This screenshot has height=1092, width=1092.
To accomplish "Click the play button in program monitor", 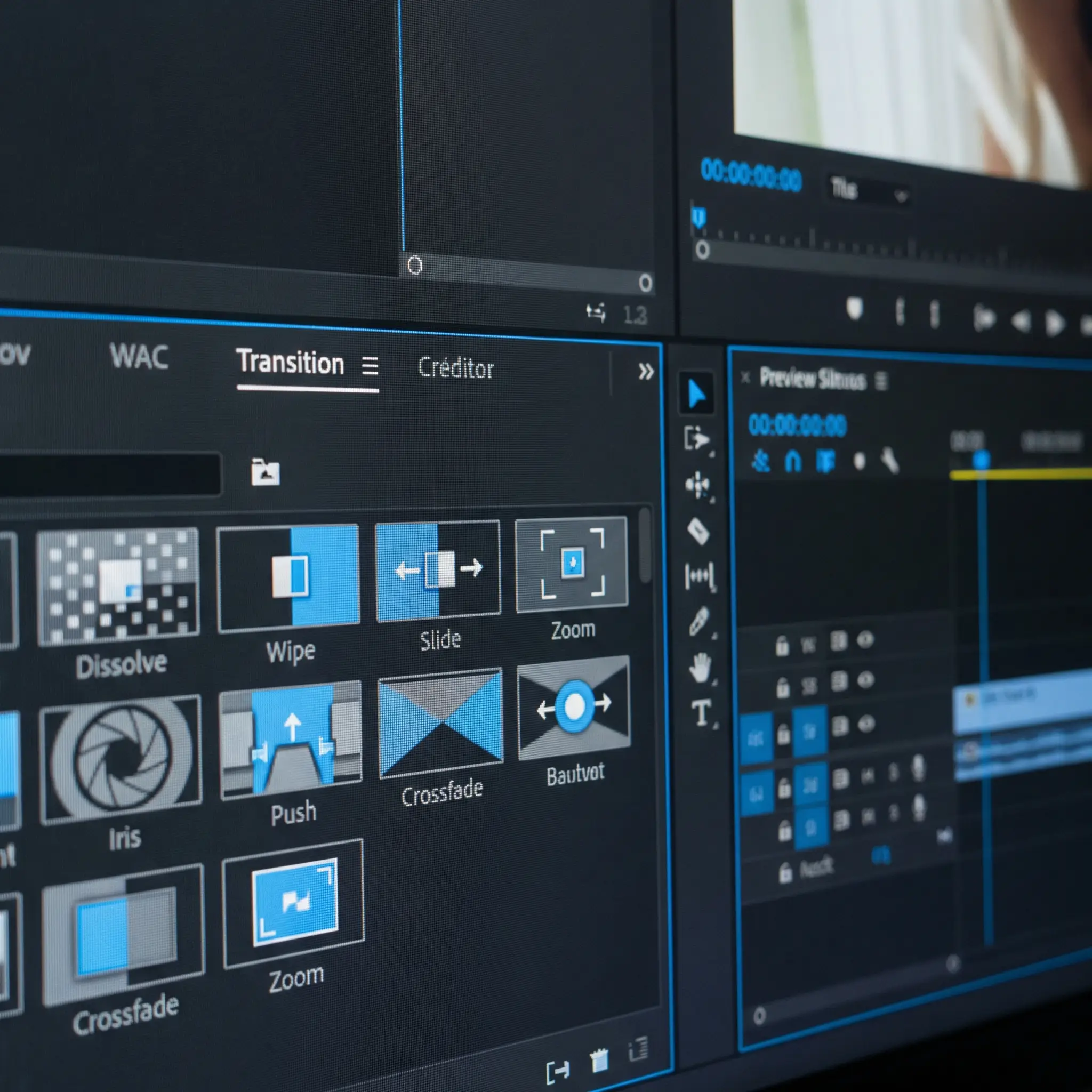I will pyautogui.click(x=1054, y=324).
